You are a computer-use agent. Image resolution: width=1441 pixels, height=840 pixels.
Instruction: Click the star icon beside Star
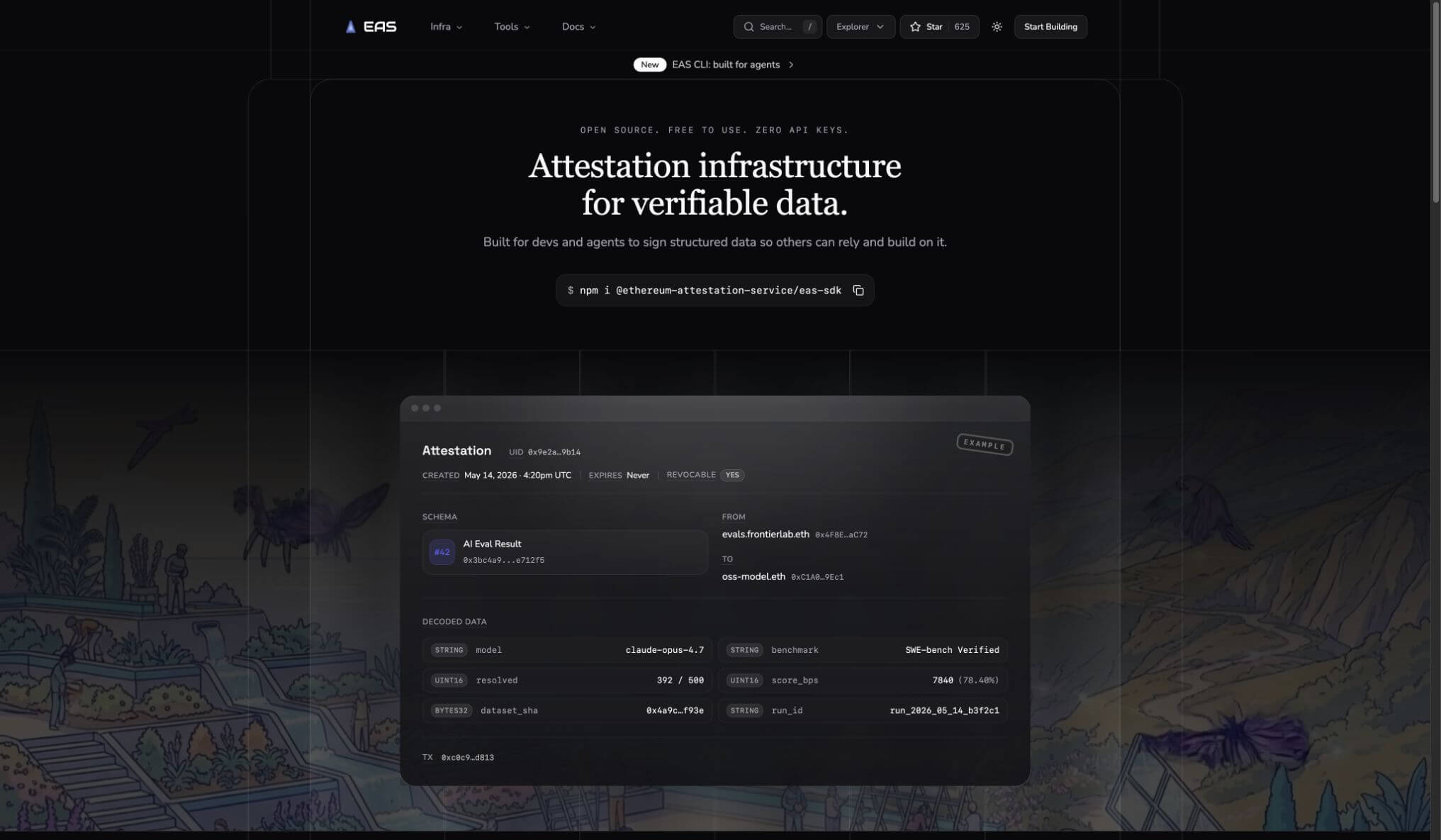point(915,27)
